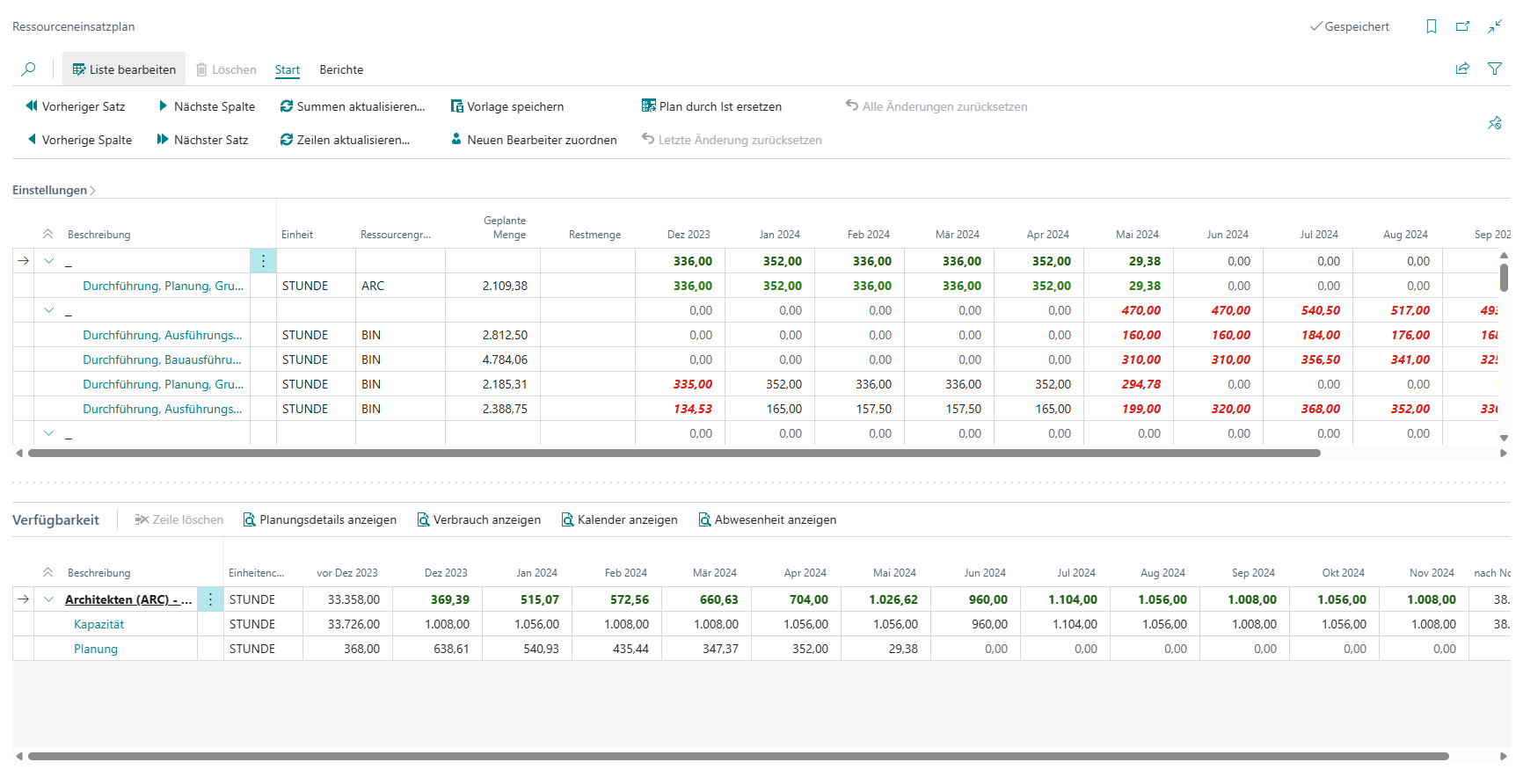1523x784 pixels.
Task: Go to Vorheriger Satz
Action: 76,106
